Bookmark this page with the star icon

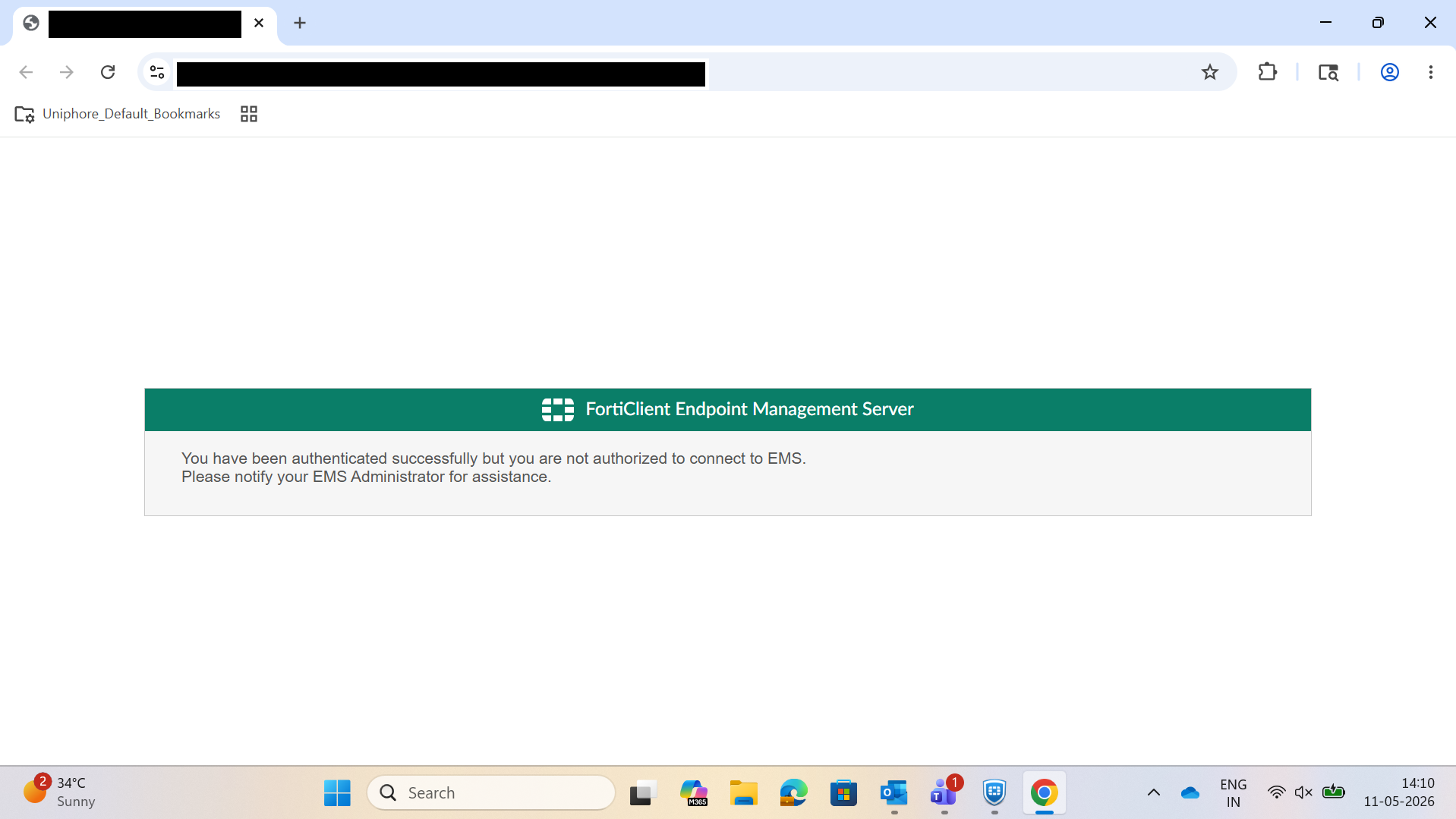[1210, 72]
